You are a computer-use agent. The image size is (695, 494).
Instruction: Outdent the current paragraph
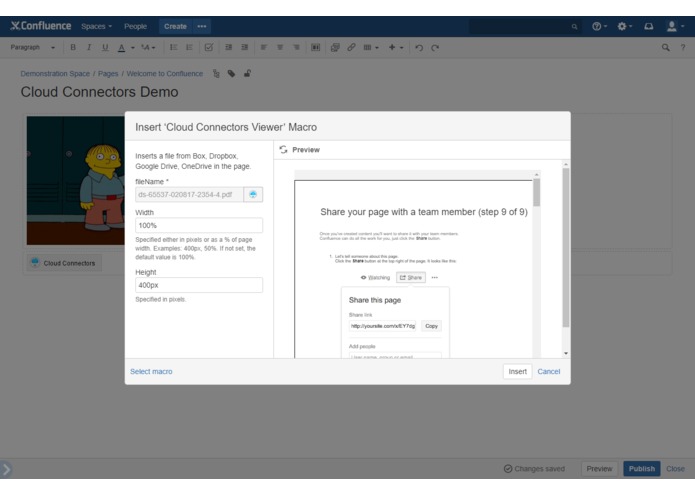click(228, 47)
